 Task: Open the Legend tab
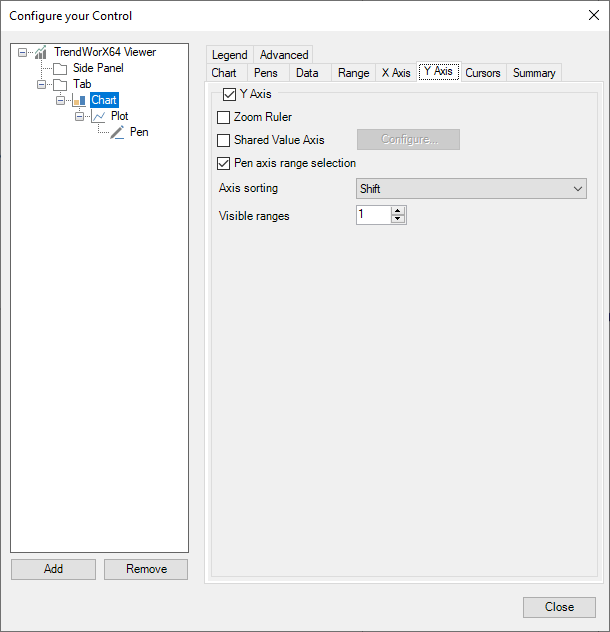click(x=229, y=55)
